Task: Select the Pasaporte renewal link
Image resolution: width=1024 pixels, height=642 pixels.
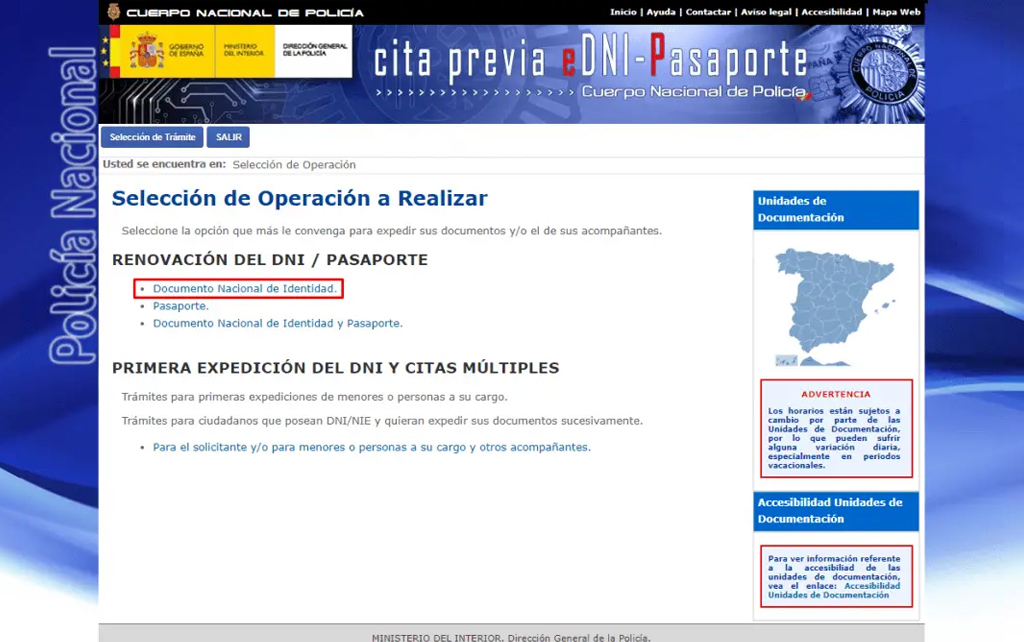Action: point(181,306)
